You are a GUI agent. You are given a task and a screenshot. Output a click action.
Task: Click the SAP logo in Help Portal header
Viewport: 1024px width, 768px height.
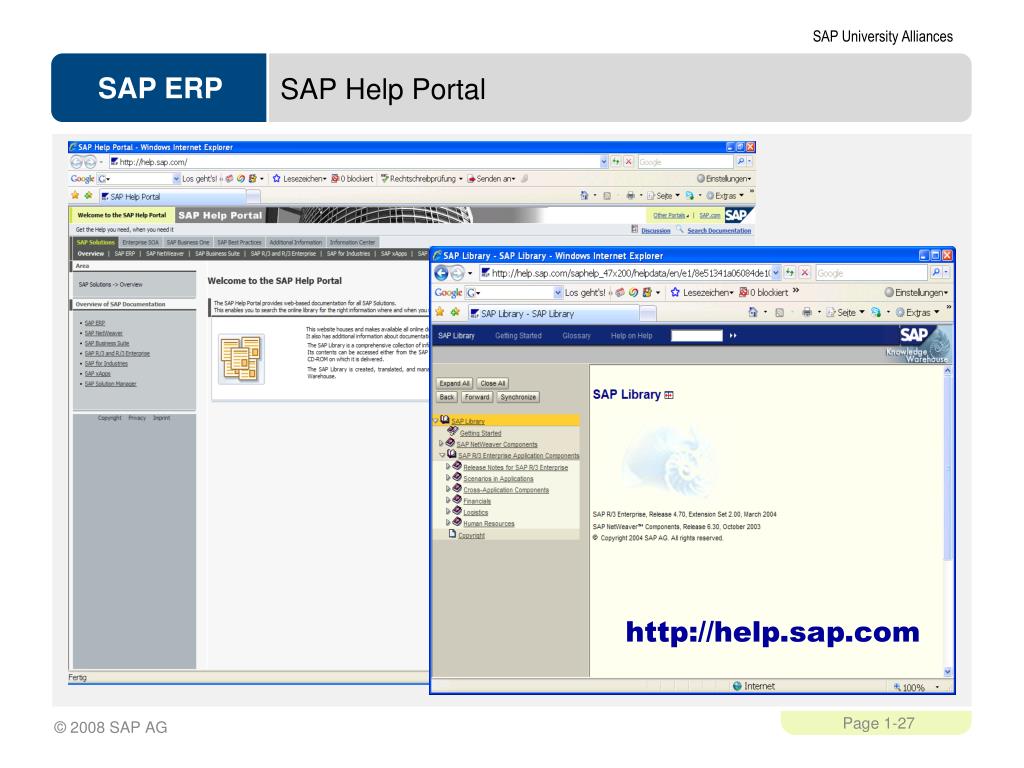coord(737,215)
